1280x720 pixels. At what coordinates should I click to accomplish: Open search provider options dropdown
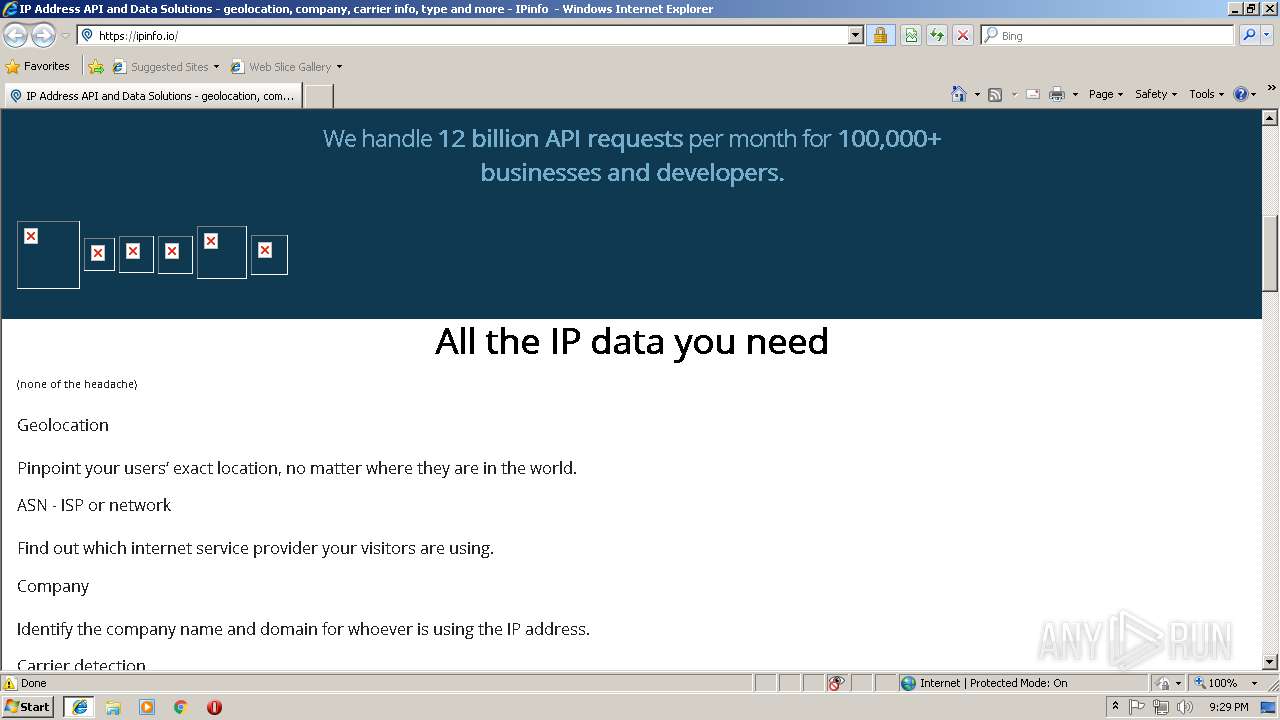tap(1267, 35)
